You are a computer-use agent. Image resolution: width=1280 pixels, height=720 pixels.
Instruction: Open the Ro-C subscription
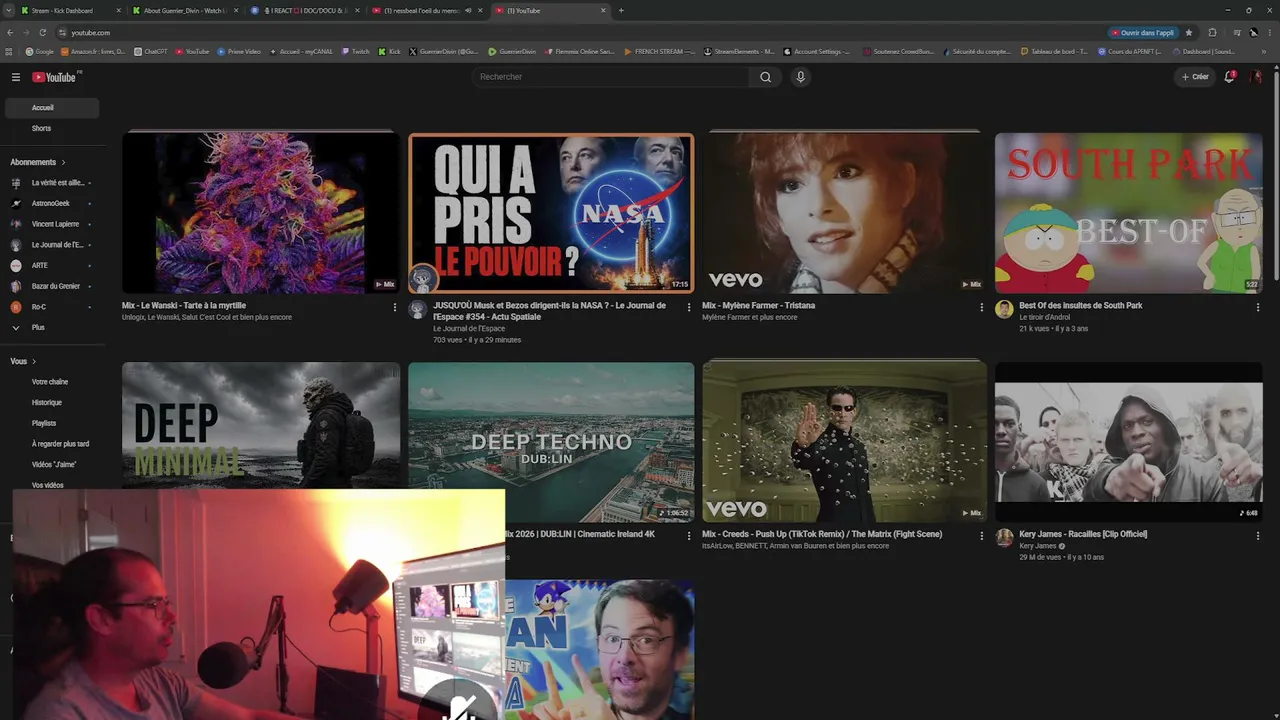52,307
